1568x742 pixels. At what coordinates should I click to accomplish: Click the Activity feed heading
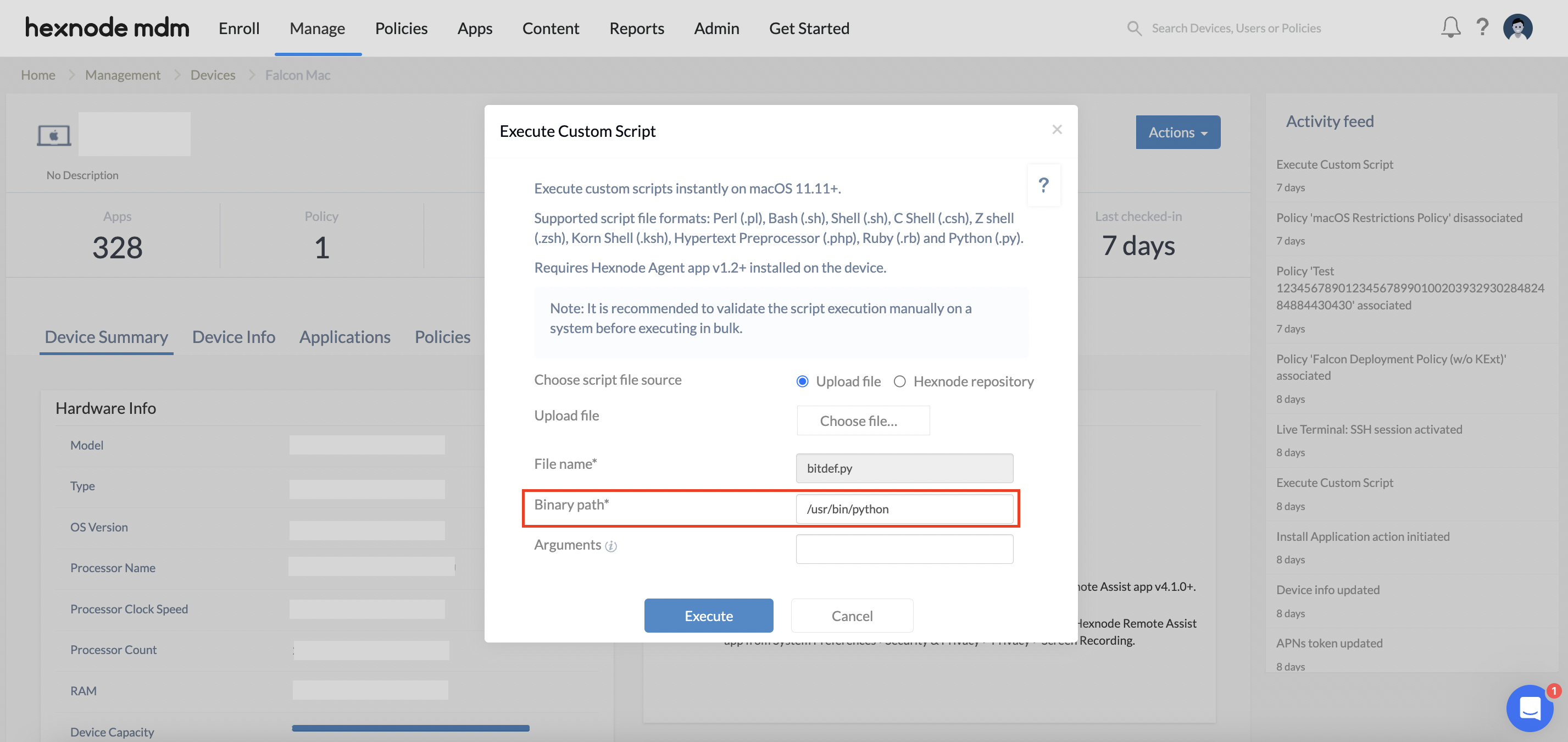click(x=1330, y=121)
